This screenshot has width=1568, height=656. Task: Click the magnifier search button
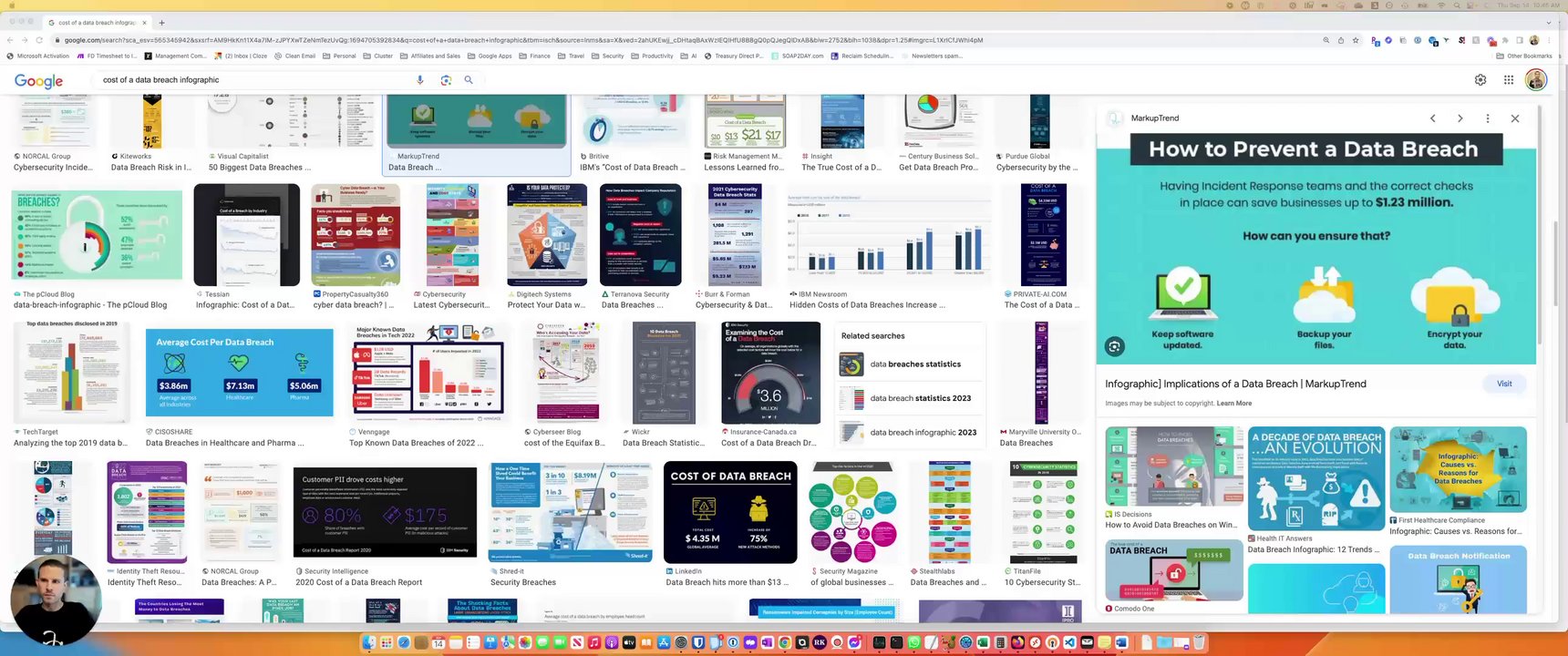point(469,80)
